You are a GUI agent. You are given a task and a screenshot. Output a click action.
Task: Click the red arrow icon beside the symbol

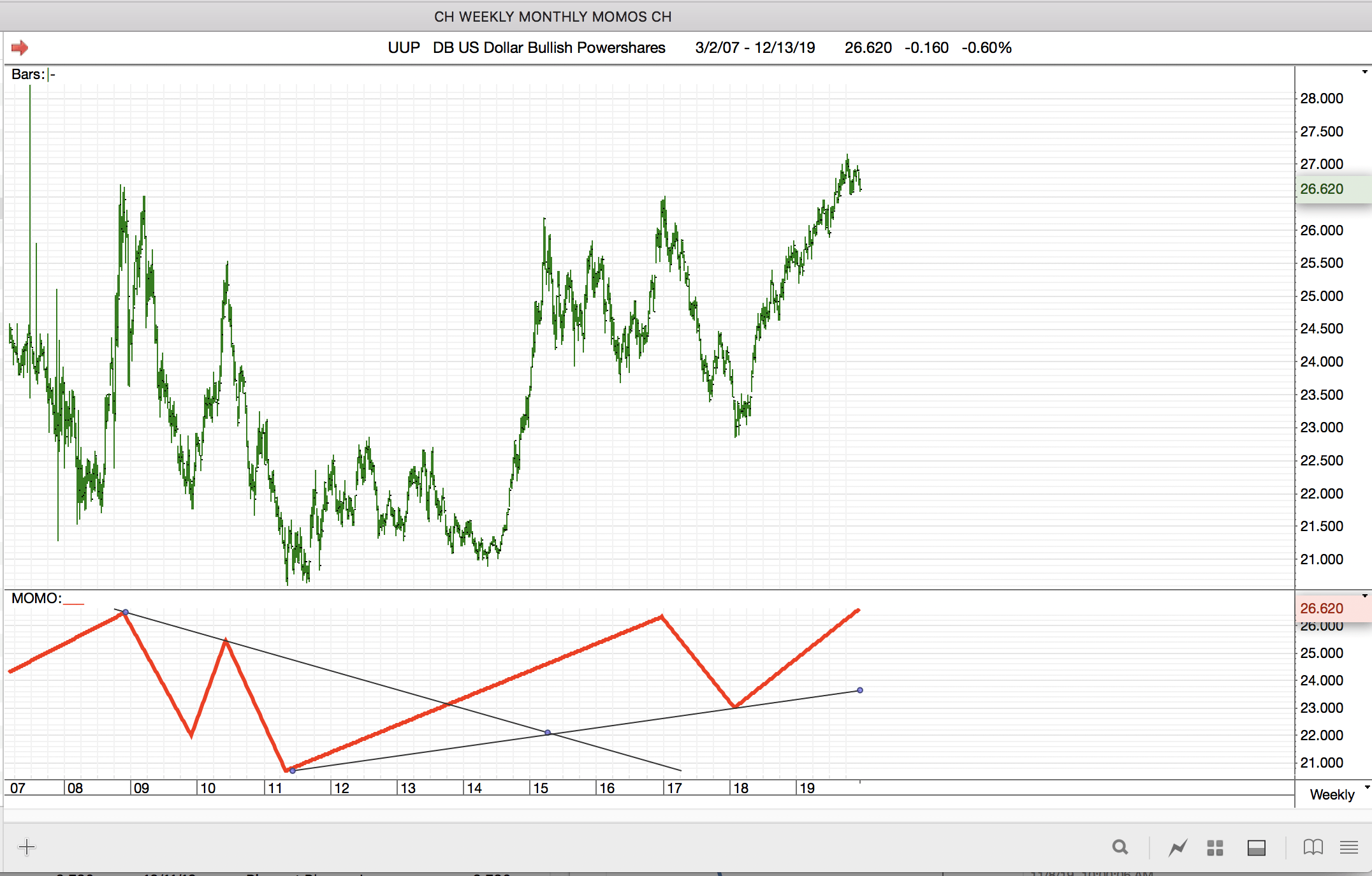click(x=20, y=48)
